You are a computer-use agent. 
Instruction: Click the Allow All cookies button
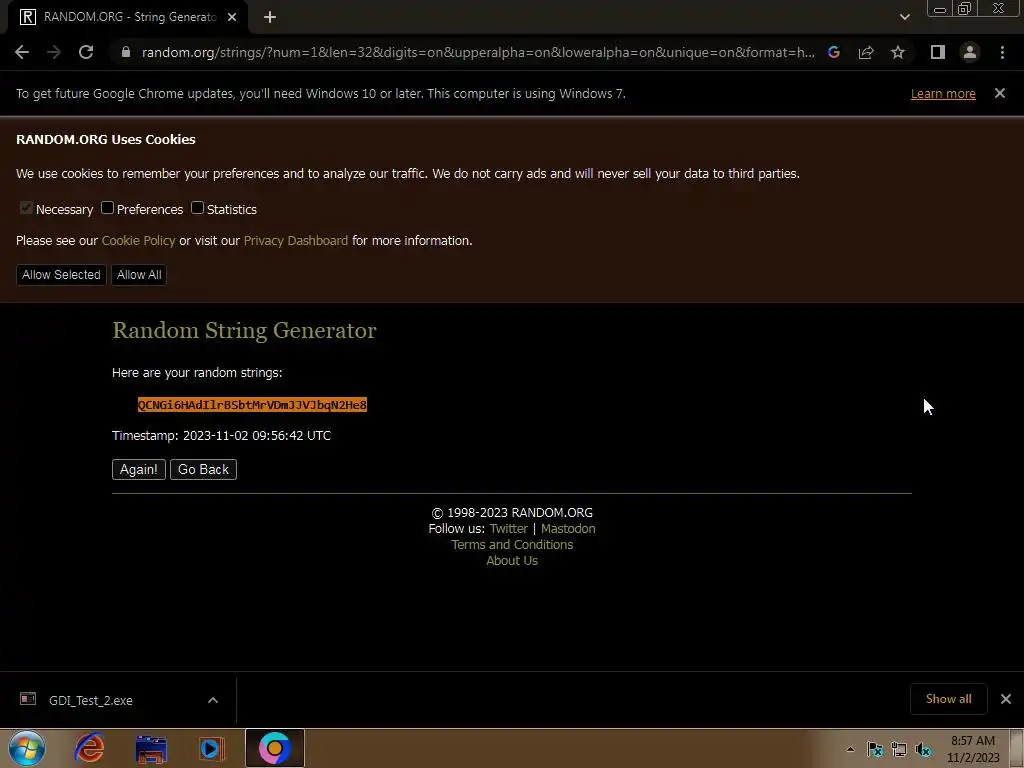click(139, 275)
